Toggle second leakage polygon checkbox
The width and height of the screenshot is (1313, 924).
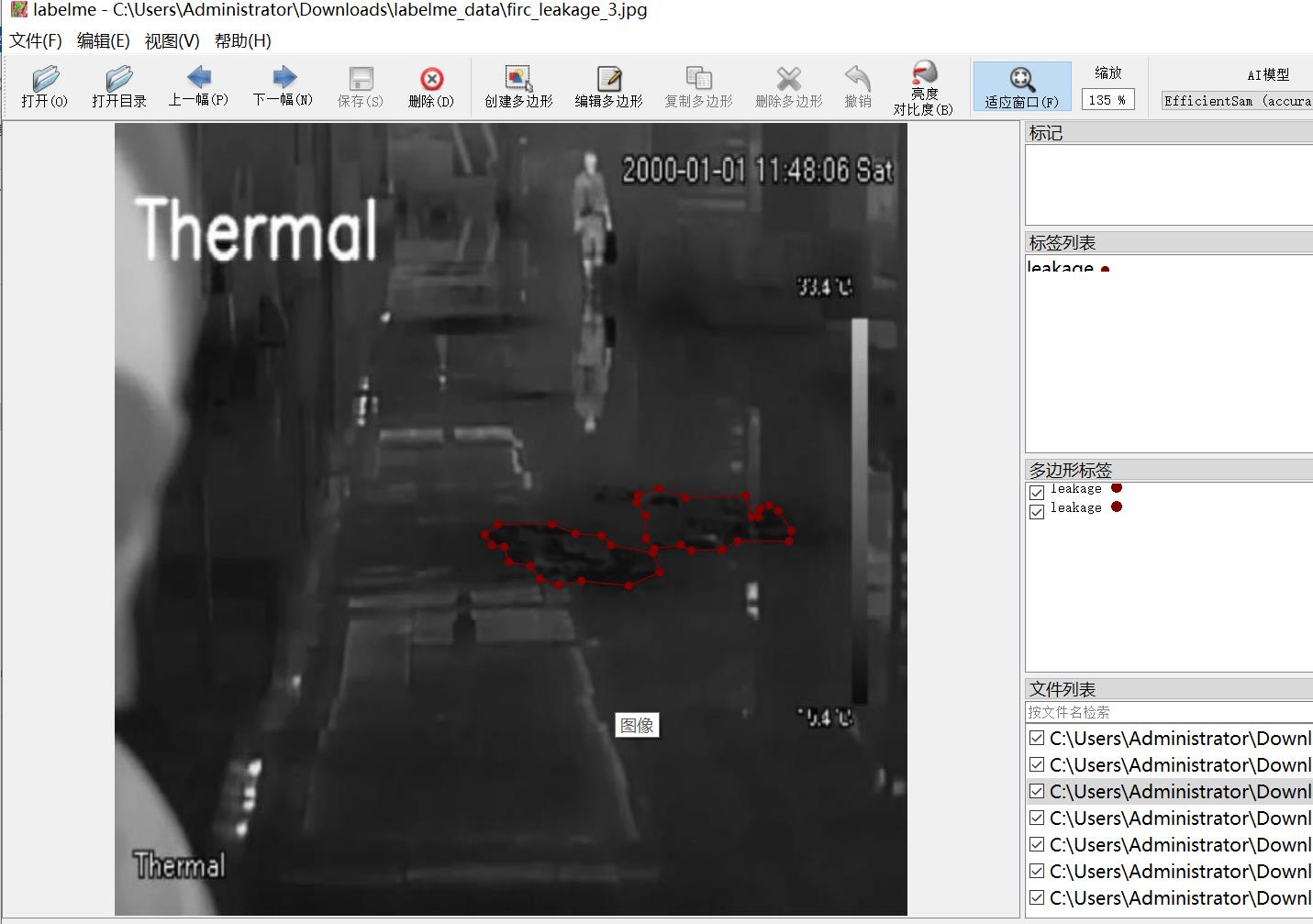tap(1037, 511)
